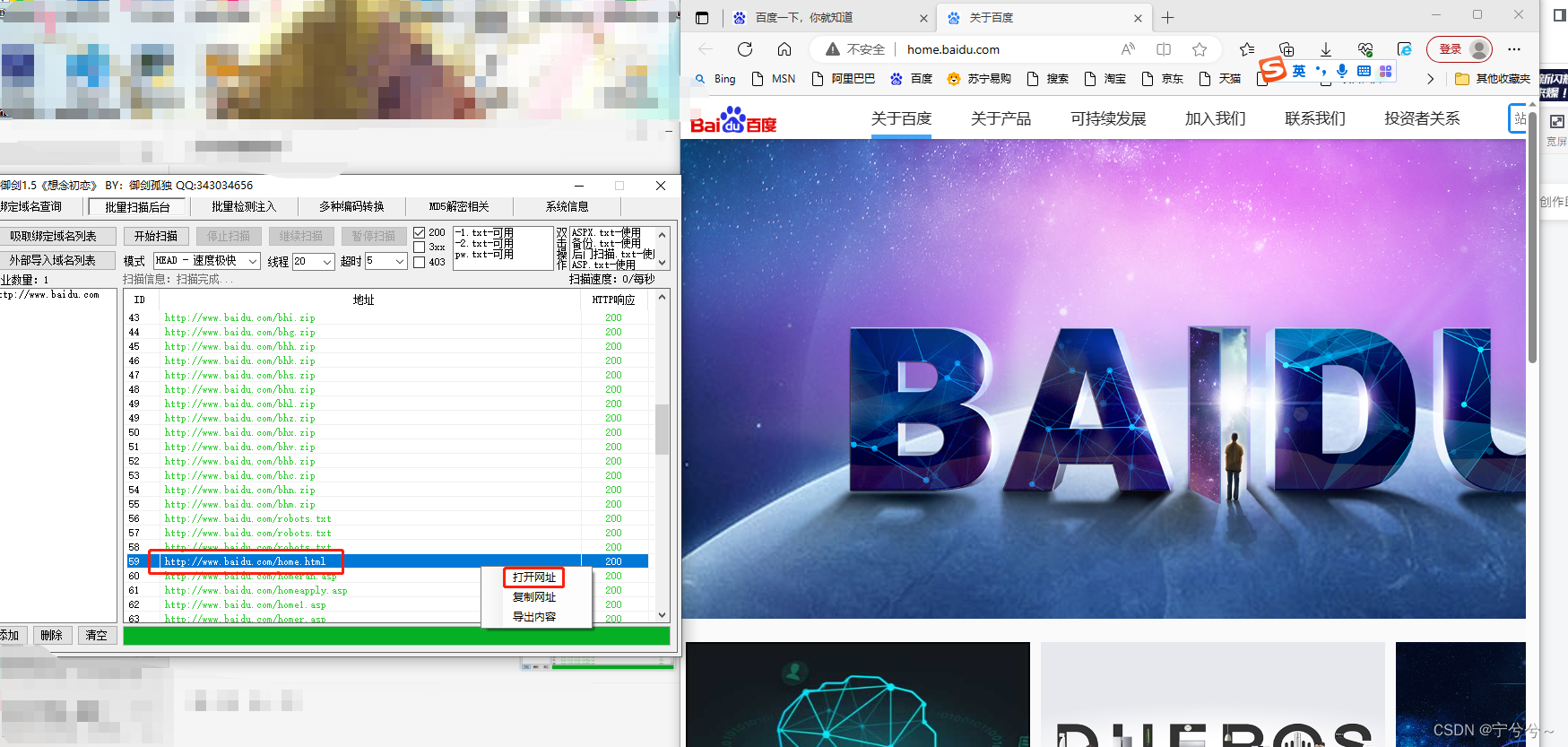Select 投资者关系 navigation item
Image resolution: width=1568 pixels, height=747 pixels.
tap(1422, 118)
